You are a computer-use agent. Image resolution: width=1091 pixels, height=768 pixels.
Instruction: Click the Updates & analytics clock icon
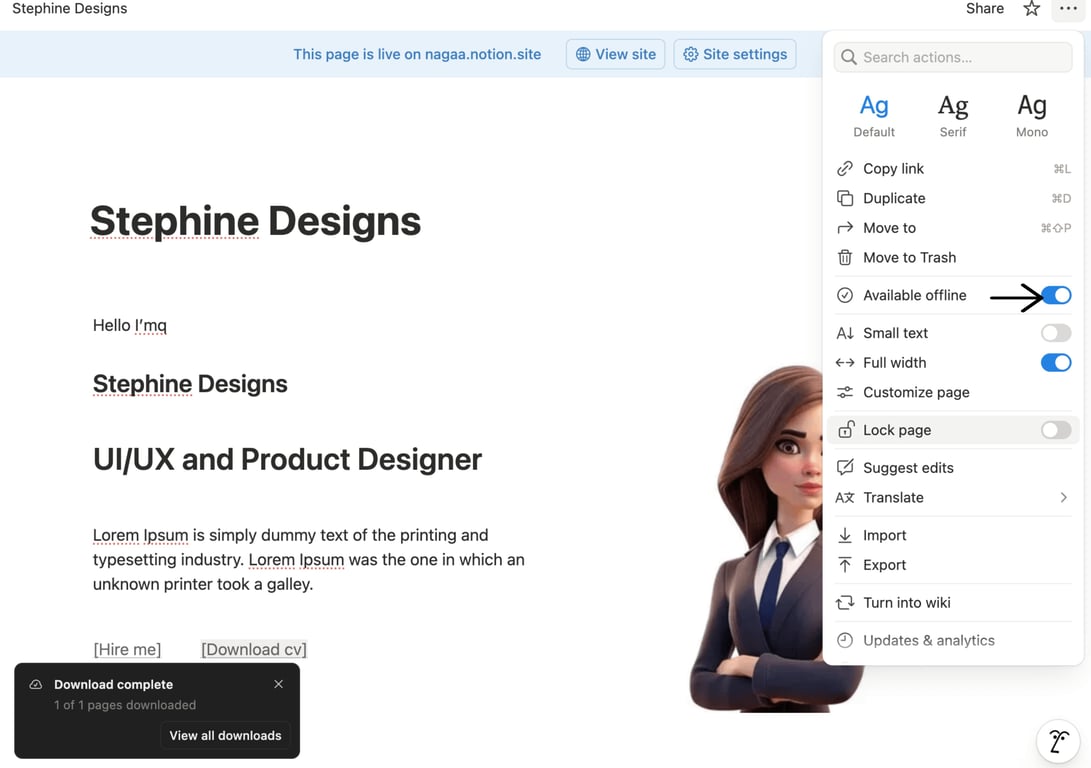[x=845, y=640]
